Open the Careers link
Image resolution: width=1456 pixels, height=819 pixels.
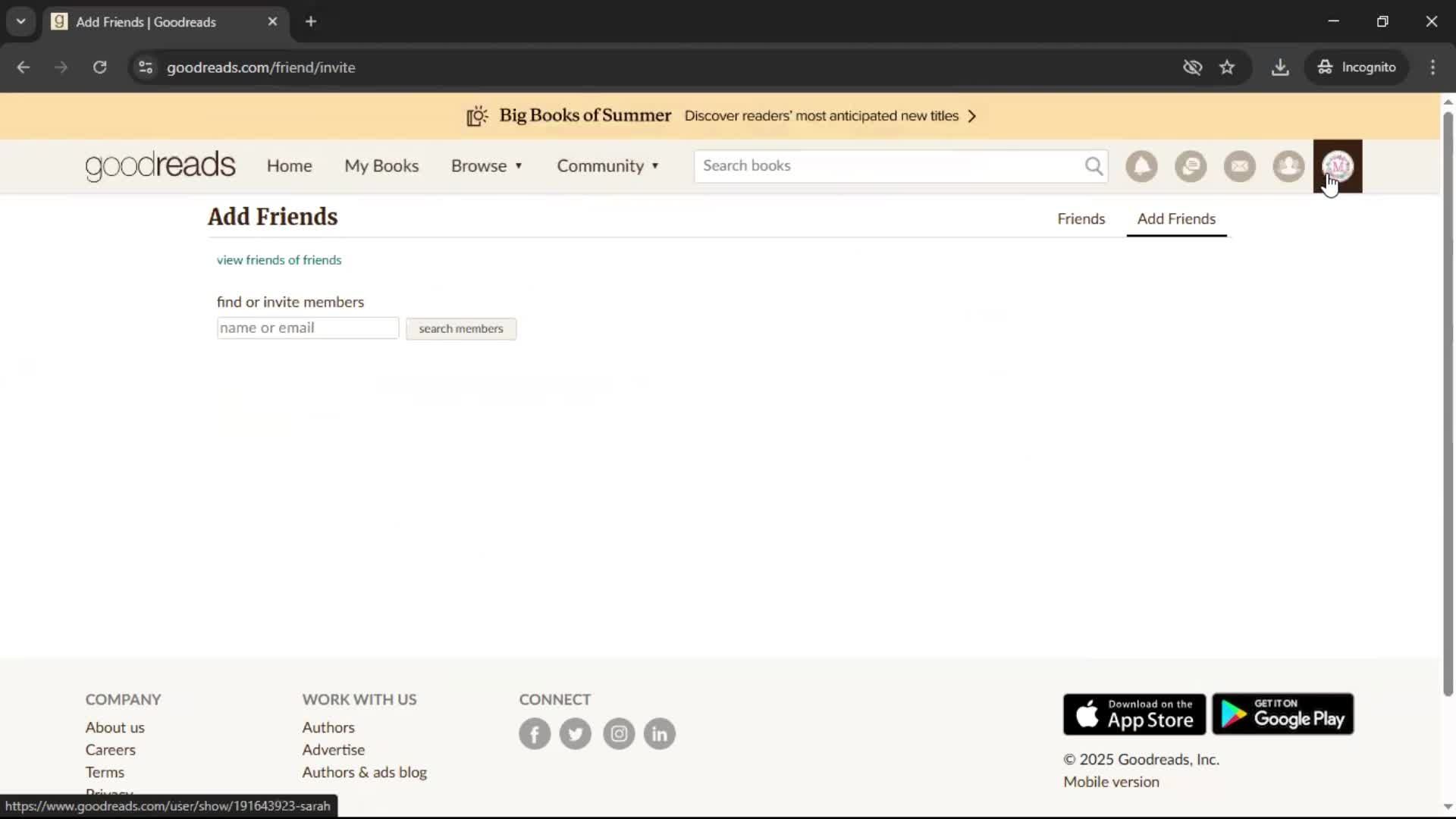point(110,750)
